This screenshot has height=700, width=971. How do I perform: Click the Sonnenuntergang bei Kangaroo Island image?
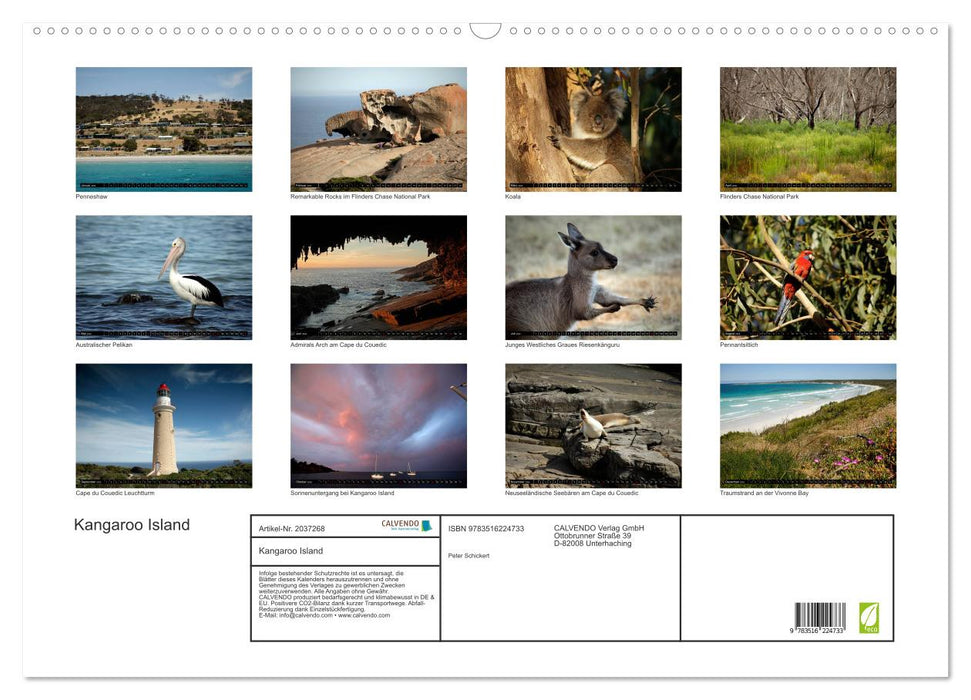[x=378, y=425]
